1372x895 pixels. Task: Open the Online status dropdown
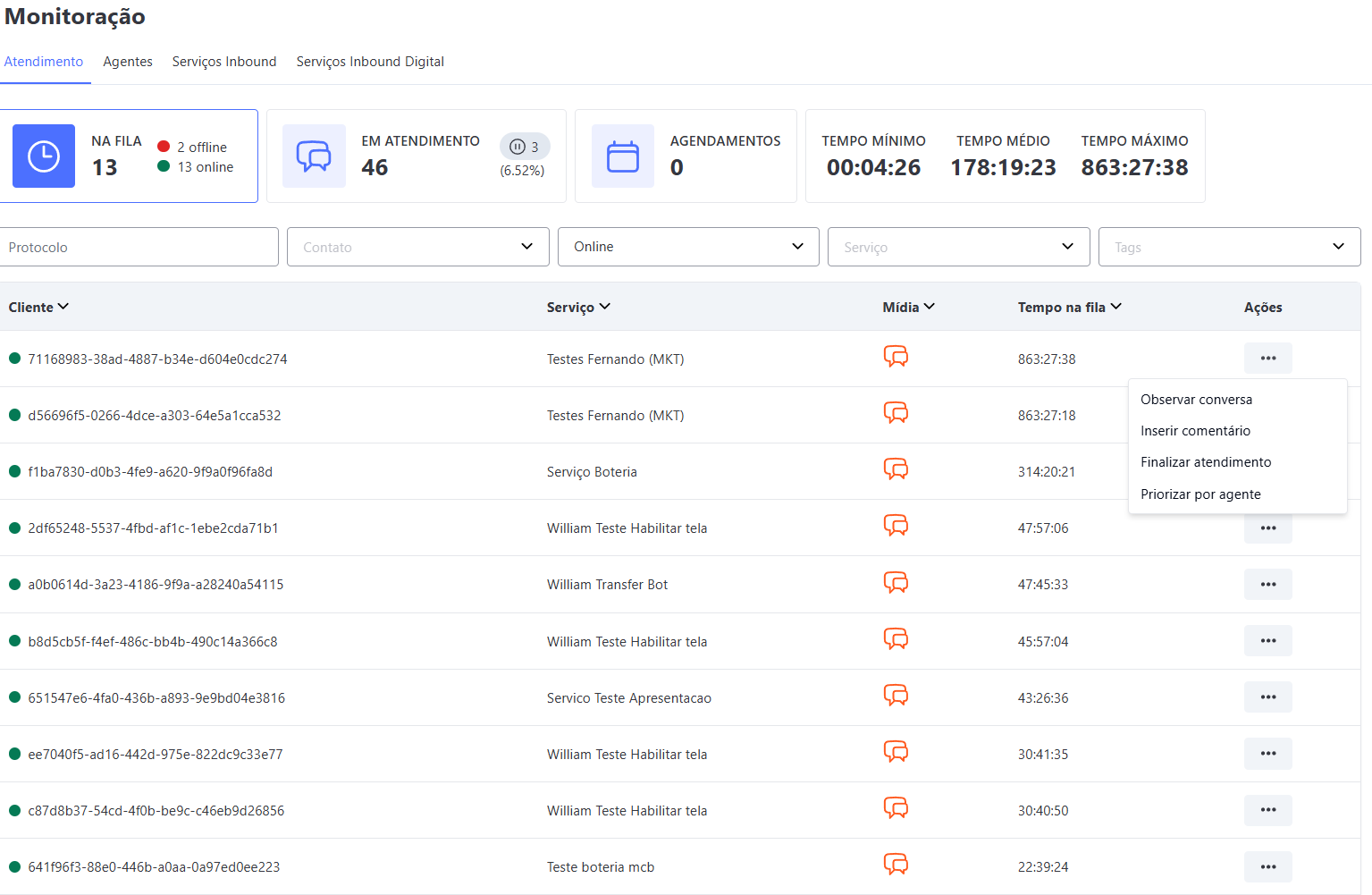click(688, 247)
